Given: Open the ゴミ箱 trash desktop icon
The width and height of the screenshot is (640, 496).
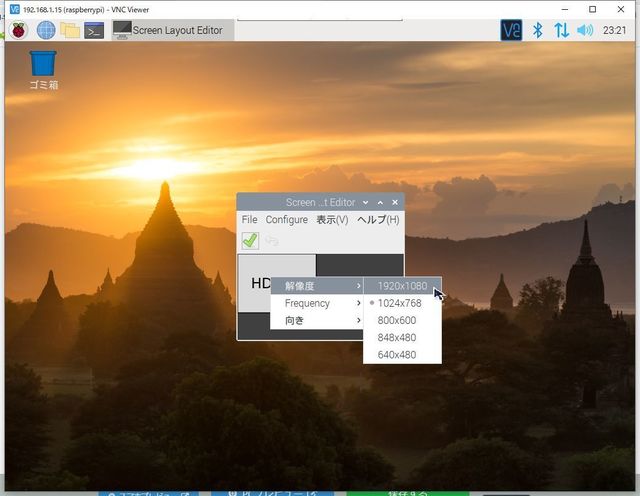Looking at the screenshot, I should 43,70.
